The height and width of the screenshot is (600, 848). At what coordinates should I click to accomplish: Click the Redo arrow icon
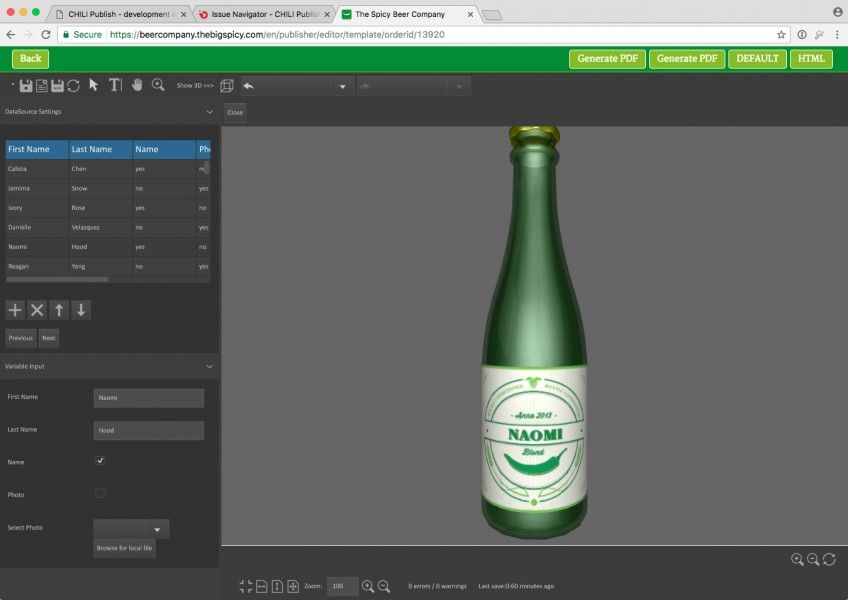pos(365,86)
